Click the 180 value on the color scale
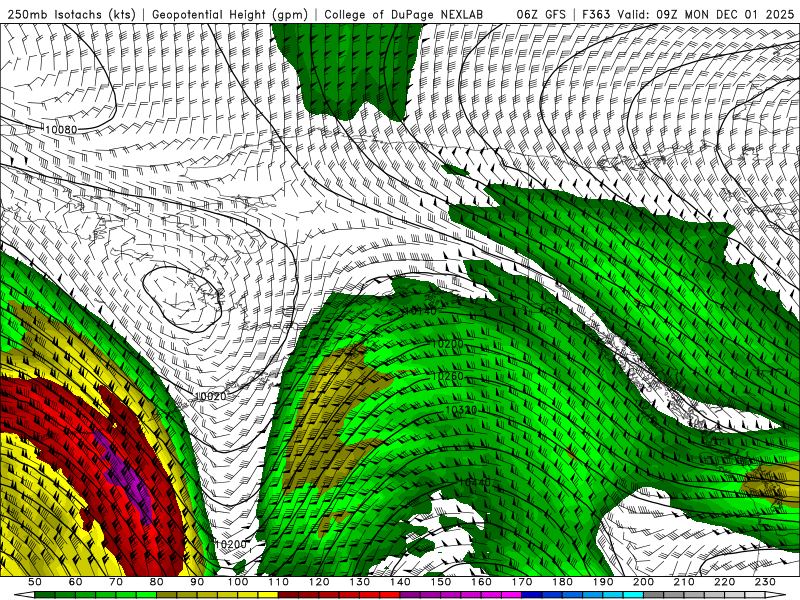This screenshot has width=800, height=600. click(562, 582)
